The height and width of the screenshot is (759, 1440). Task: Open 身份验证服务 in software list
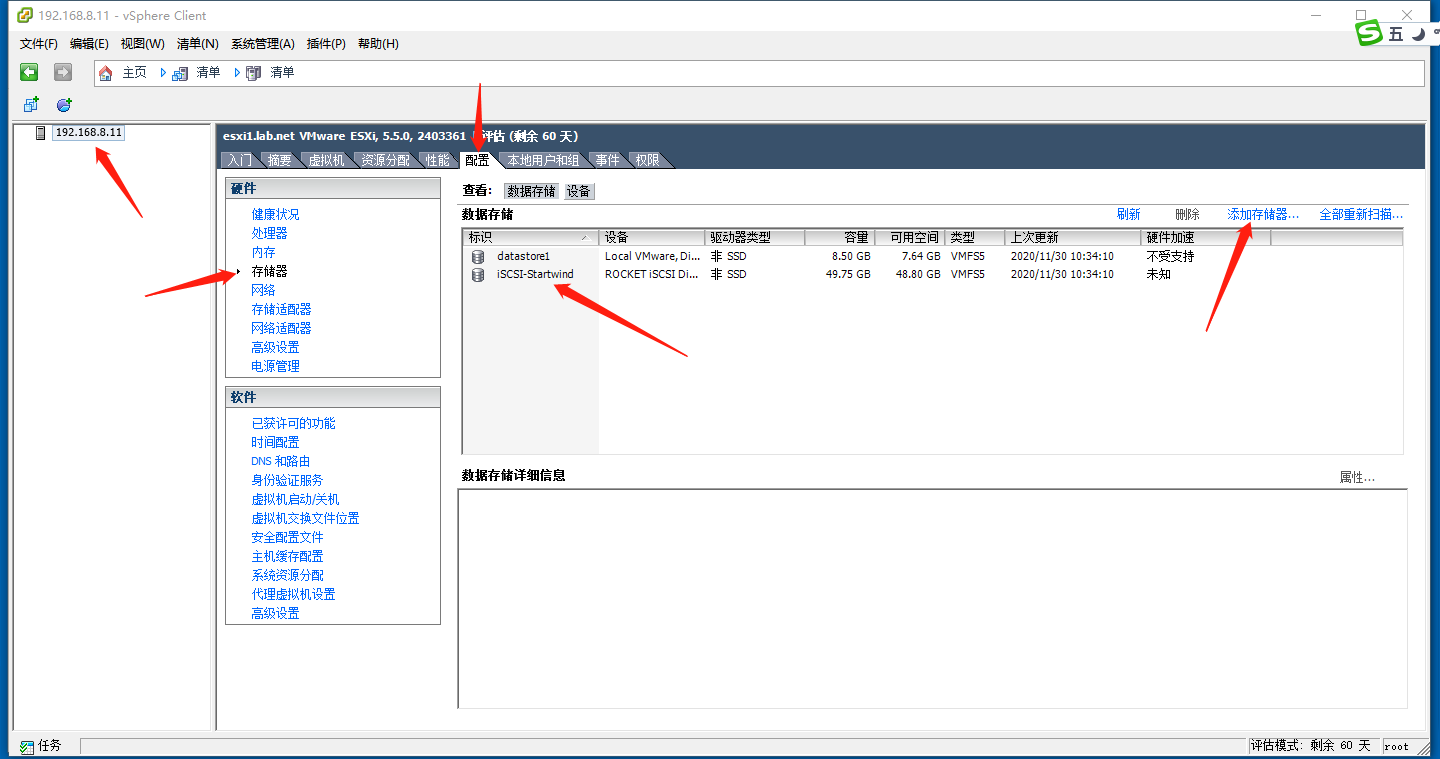click(287, 480)
